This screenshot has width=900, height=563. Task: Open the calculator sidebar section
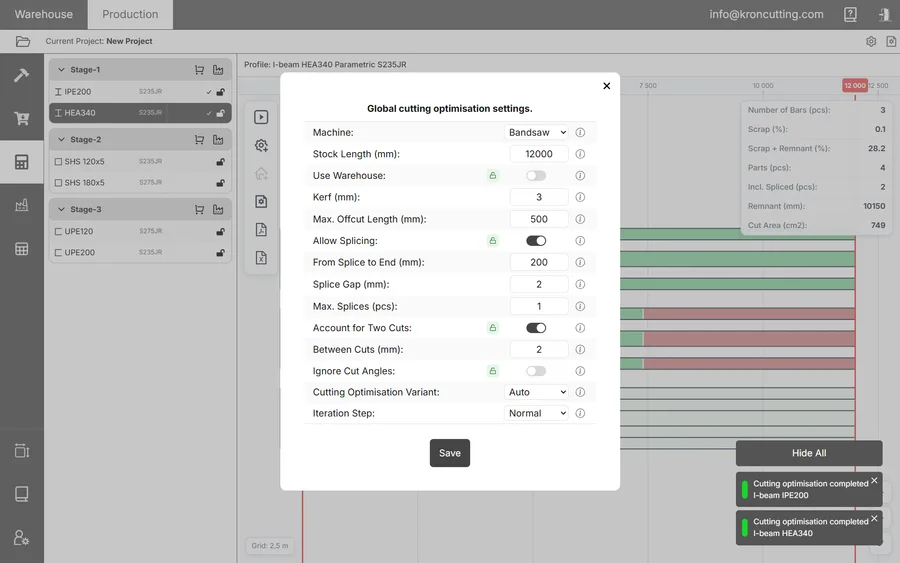pos(22,162)
